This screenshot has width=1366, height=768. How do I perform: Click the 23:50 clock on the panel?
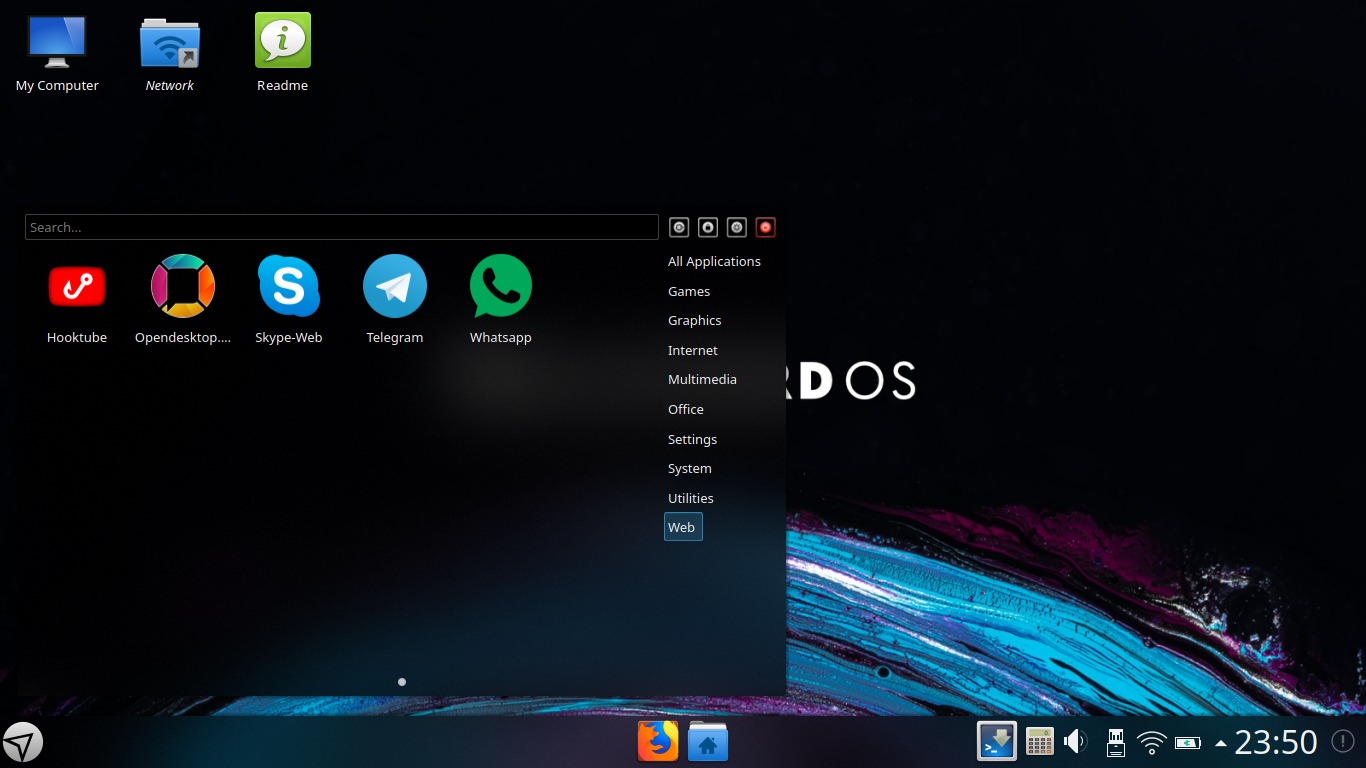[x=1276, y=742]
